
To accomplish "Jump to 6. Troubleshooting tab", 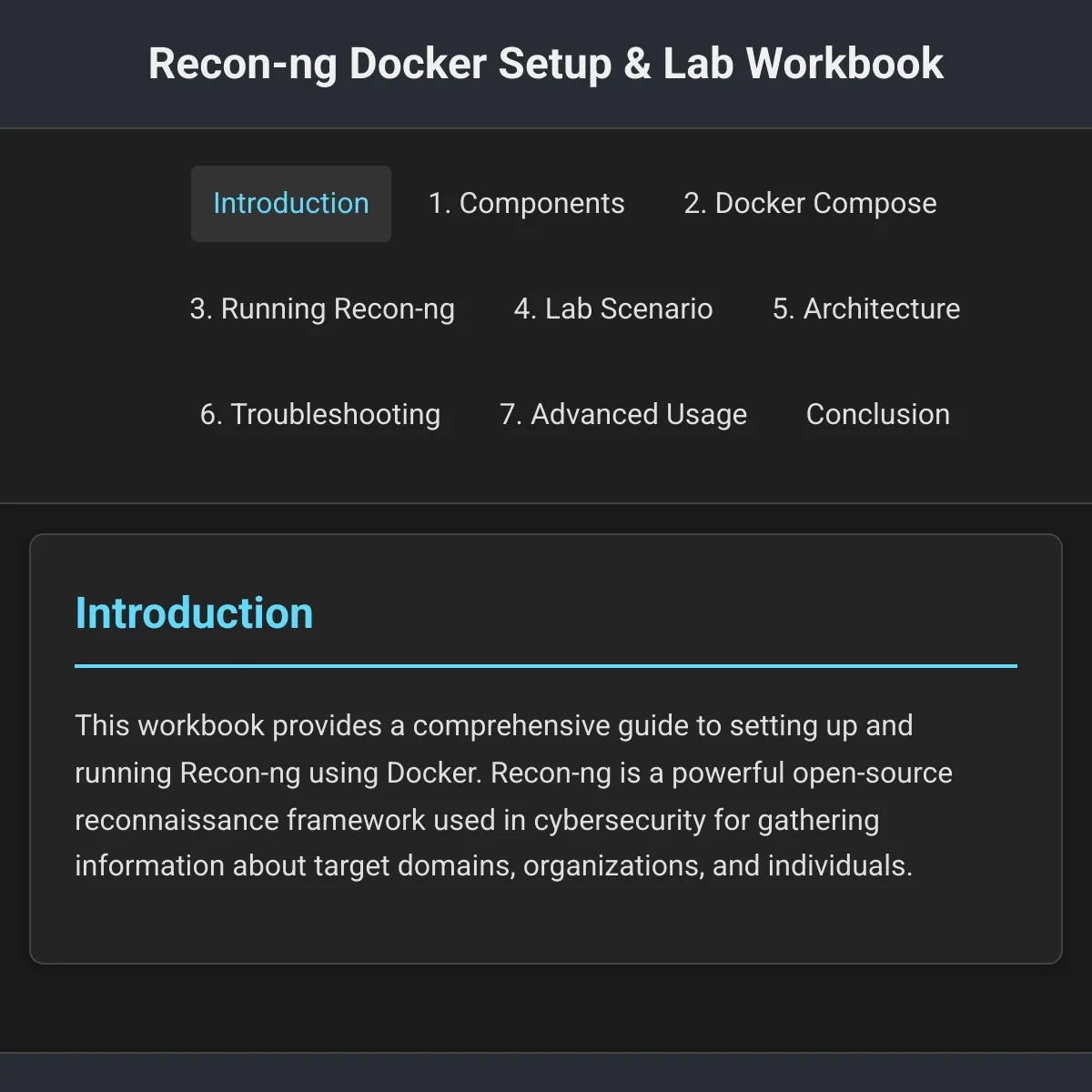I will [x=320, y=415].
